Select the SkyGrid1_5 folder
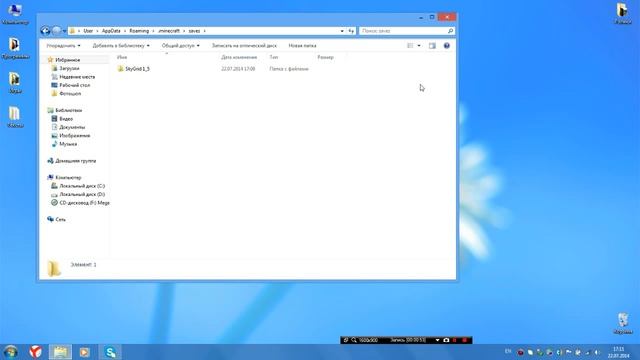This screenshot has height=360, width=640. point(138,69)
